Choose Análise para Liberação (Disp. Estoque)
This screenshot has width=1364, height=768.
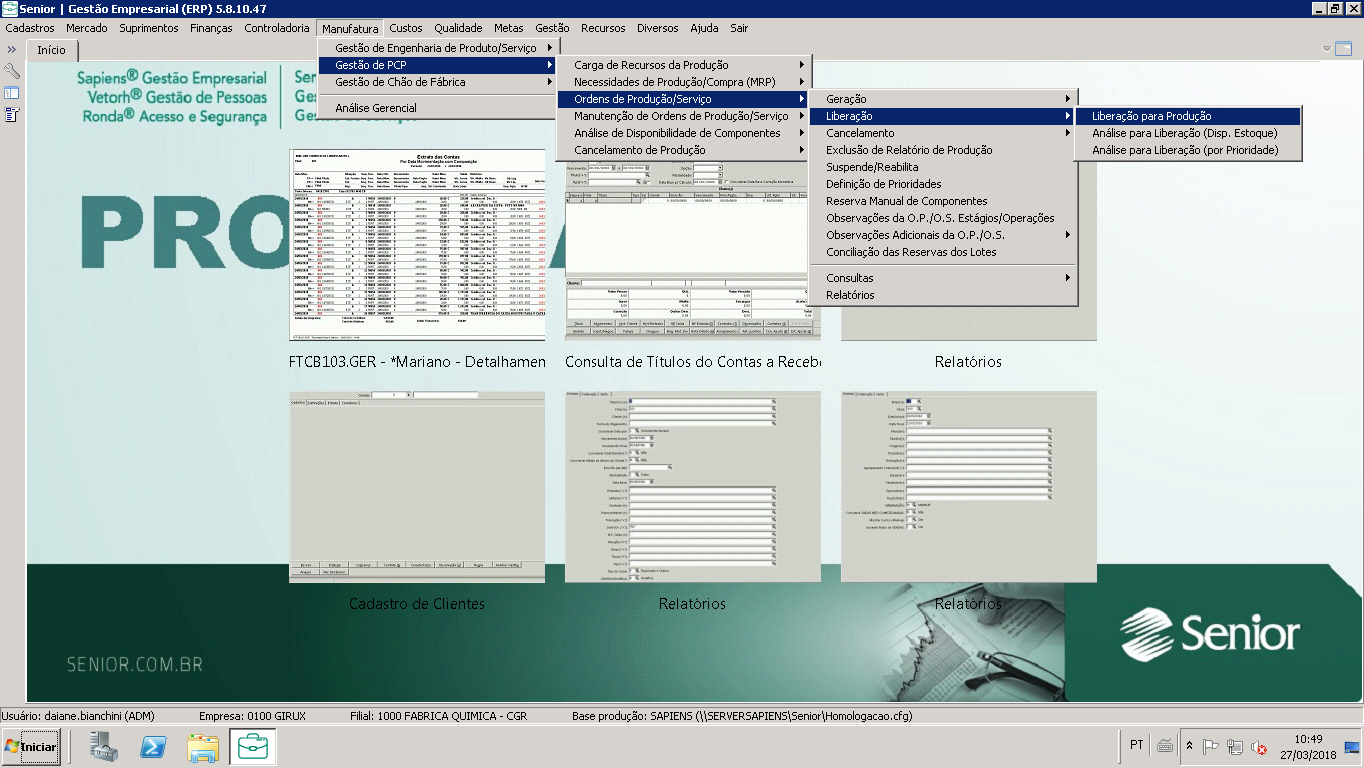tap(1189, 133)
